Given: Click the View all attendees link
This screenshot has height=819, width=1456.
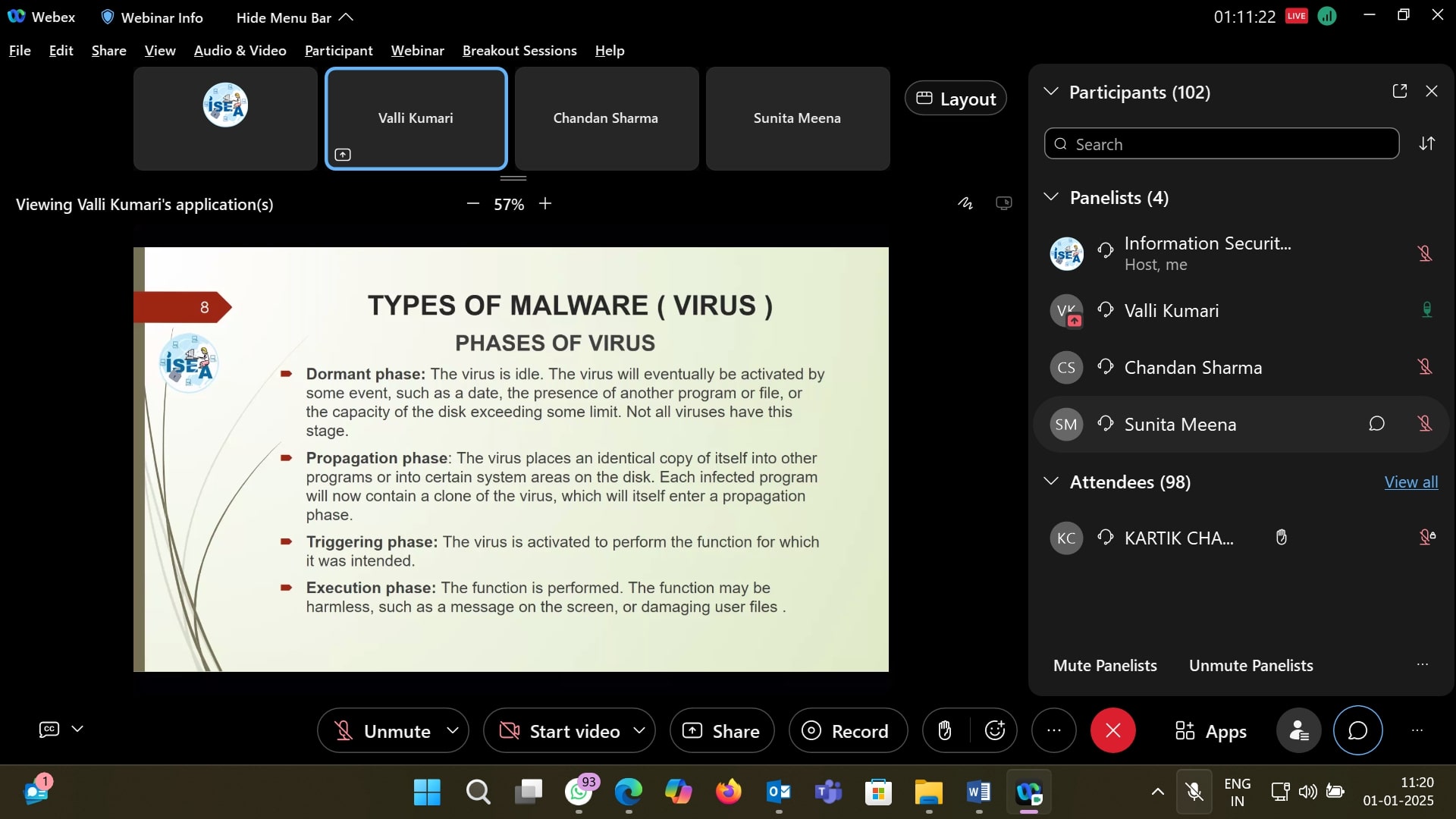Looking at the screenshot, I should point(1410,482).
